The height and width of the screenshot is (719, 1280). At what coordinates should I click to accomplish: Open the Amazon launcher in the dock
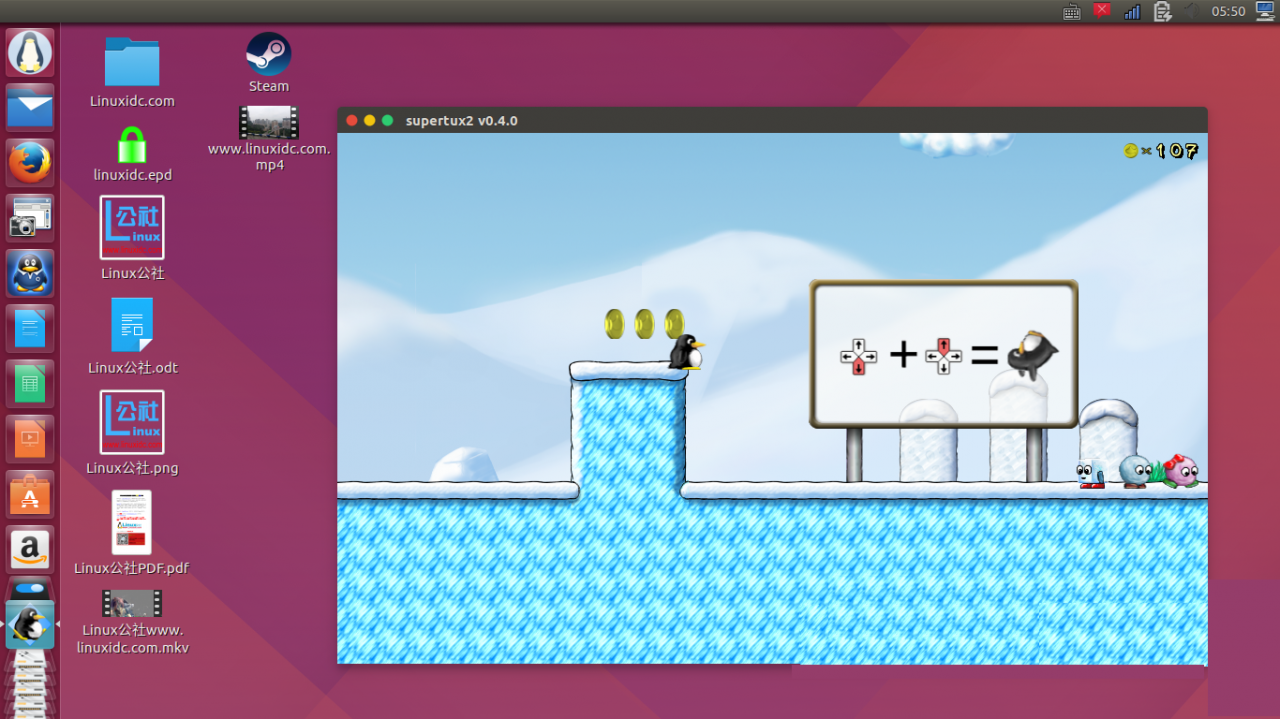30,548
